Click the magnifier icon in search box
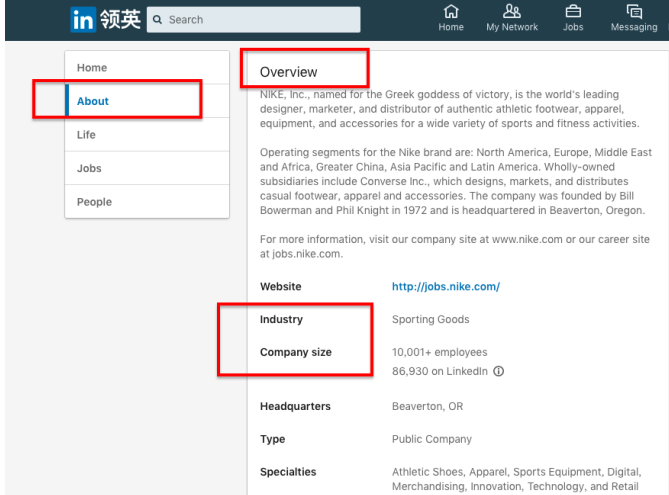This screenshot has height=495, width=669. pyautogui.click(x=158, y=20)
